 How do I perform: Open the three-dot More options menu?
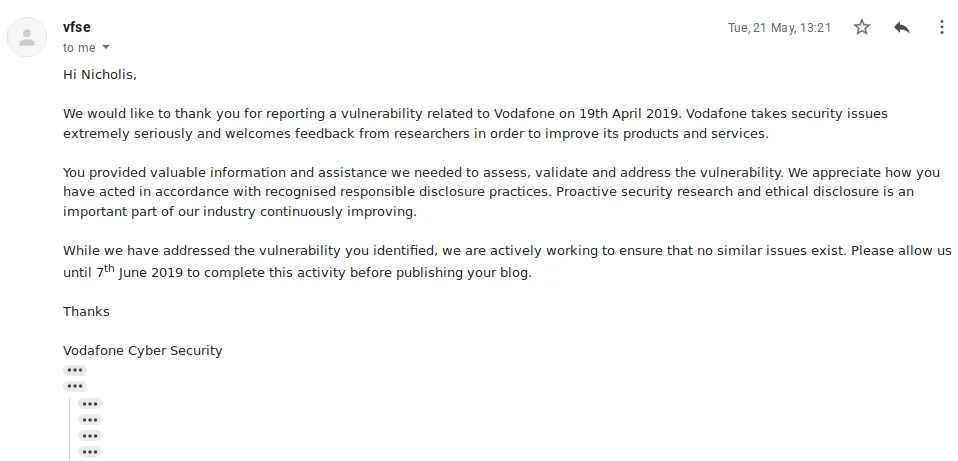click(x=941, y=28)
